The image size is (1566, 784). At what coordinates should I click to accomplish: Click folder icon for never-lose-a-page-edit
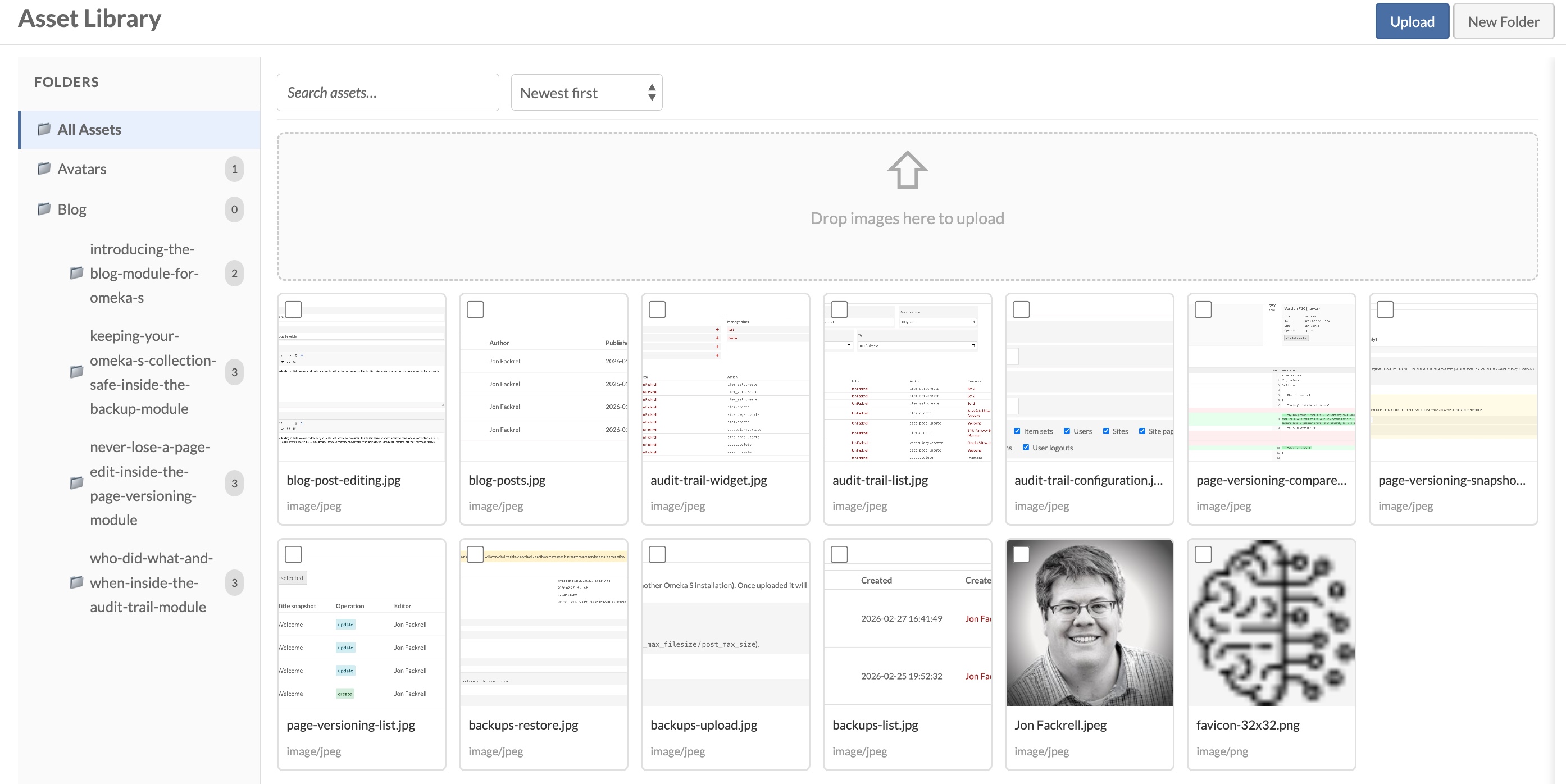76,482
